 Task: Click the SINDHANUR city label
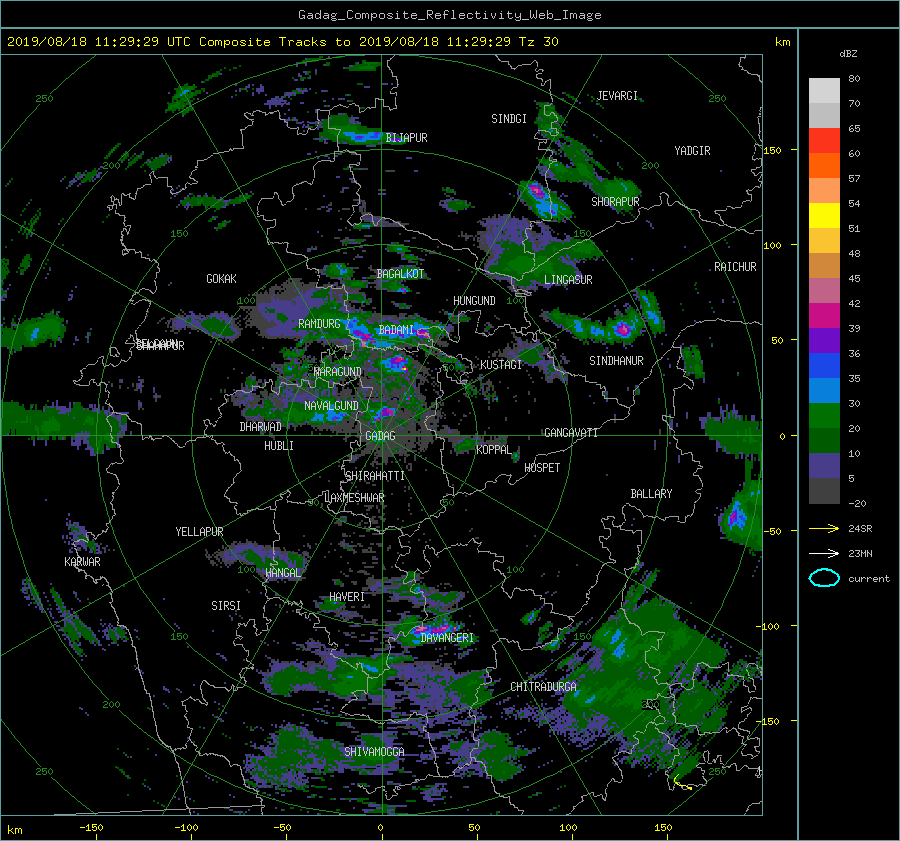(616, 361)
